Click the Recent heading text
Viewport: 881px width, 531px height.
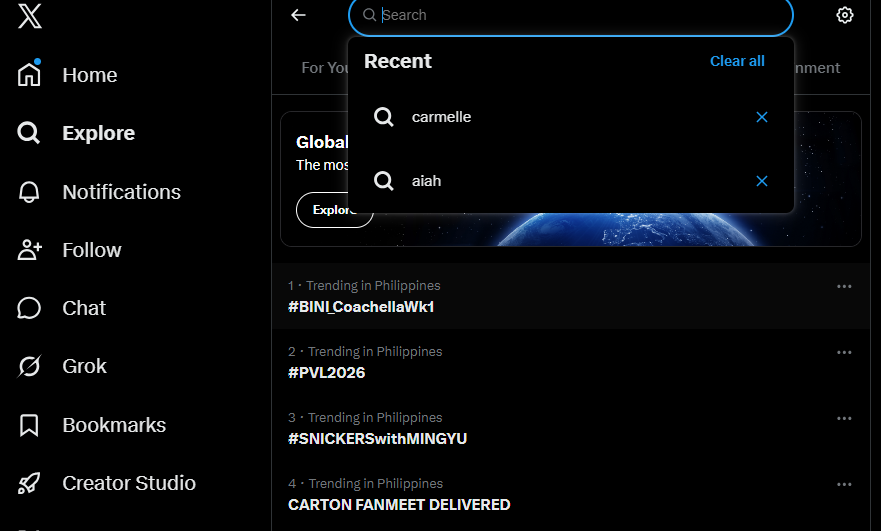coord(398,61)
